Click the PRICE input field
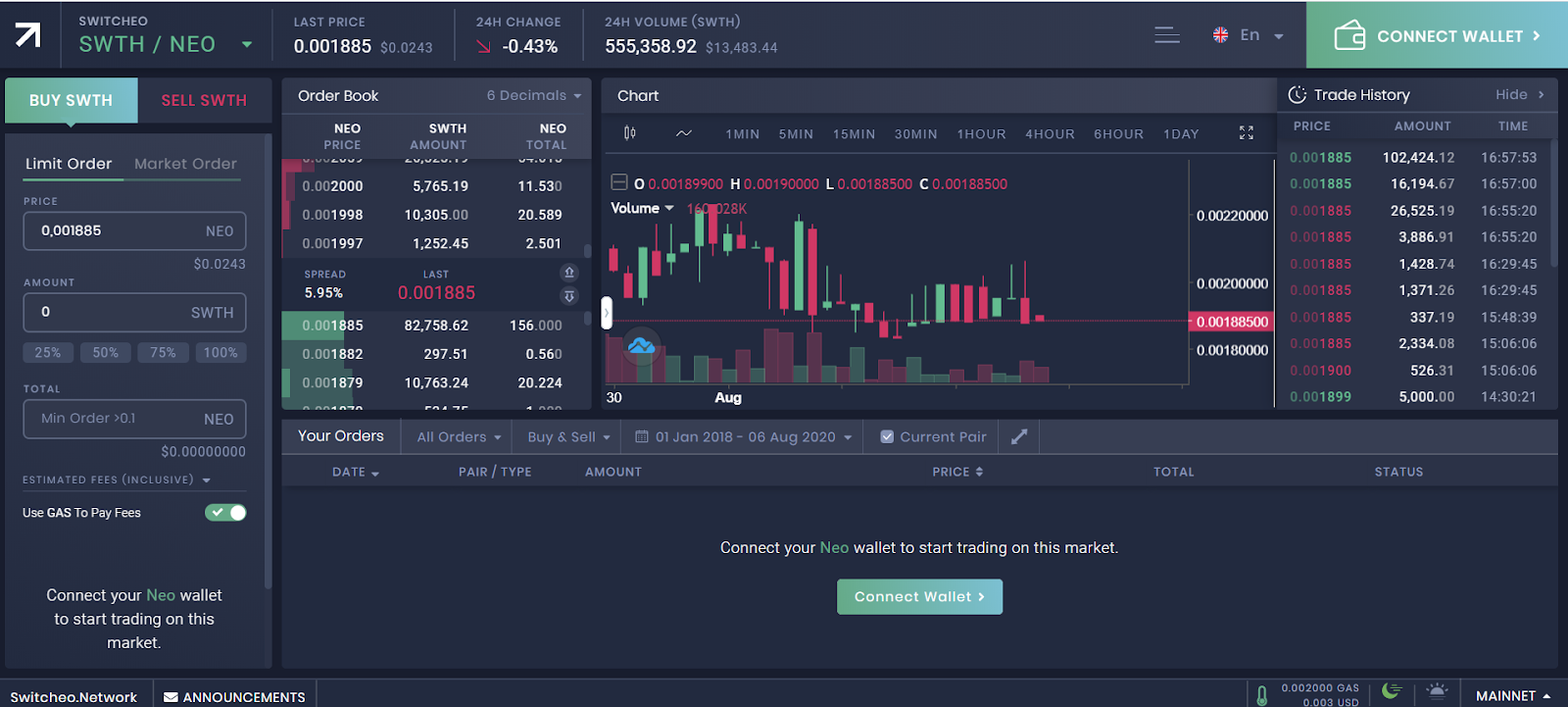1568x707 pixels. pos(134,230)
